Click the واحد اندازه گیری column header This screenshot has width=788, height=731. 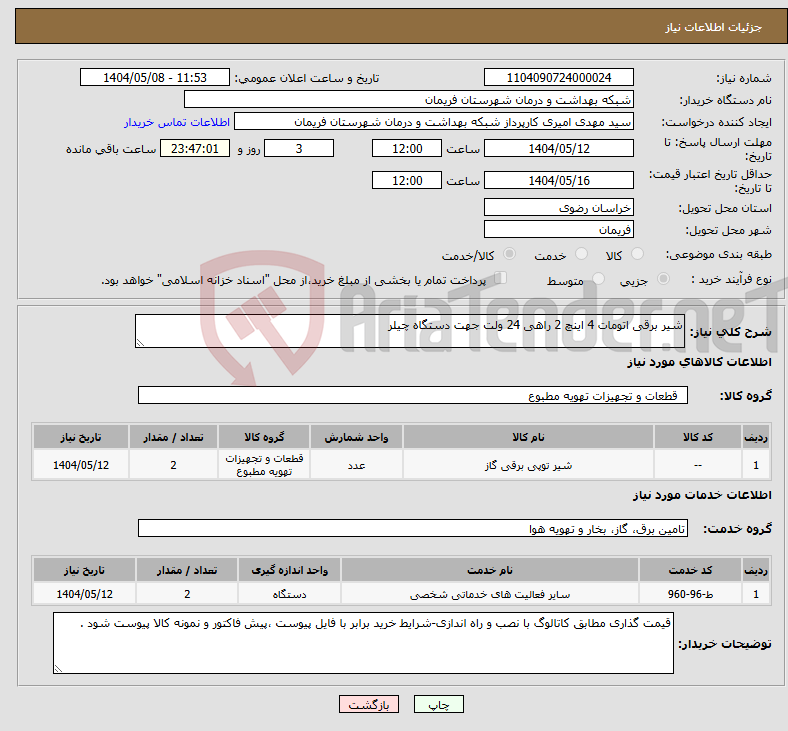[x=289, y=570]
